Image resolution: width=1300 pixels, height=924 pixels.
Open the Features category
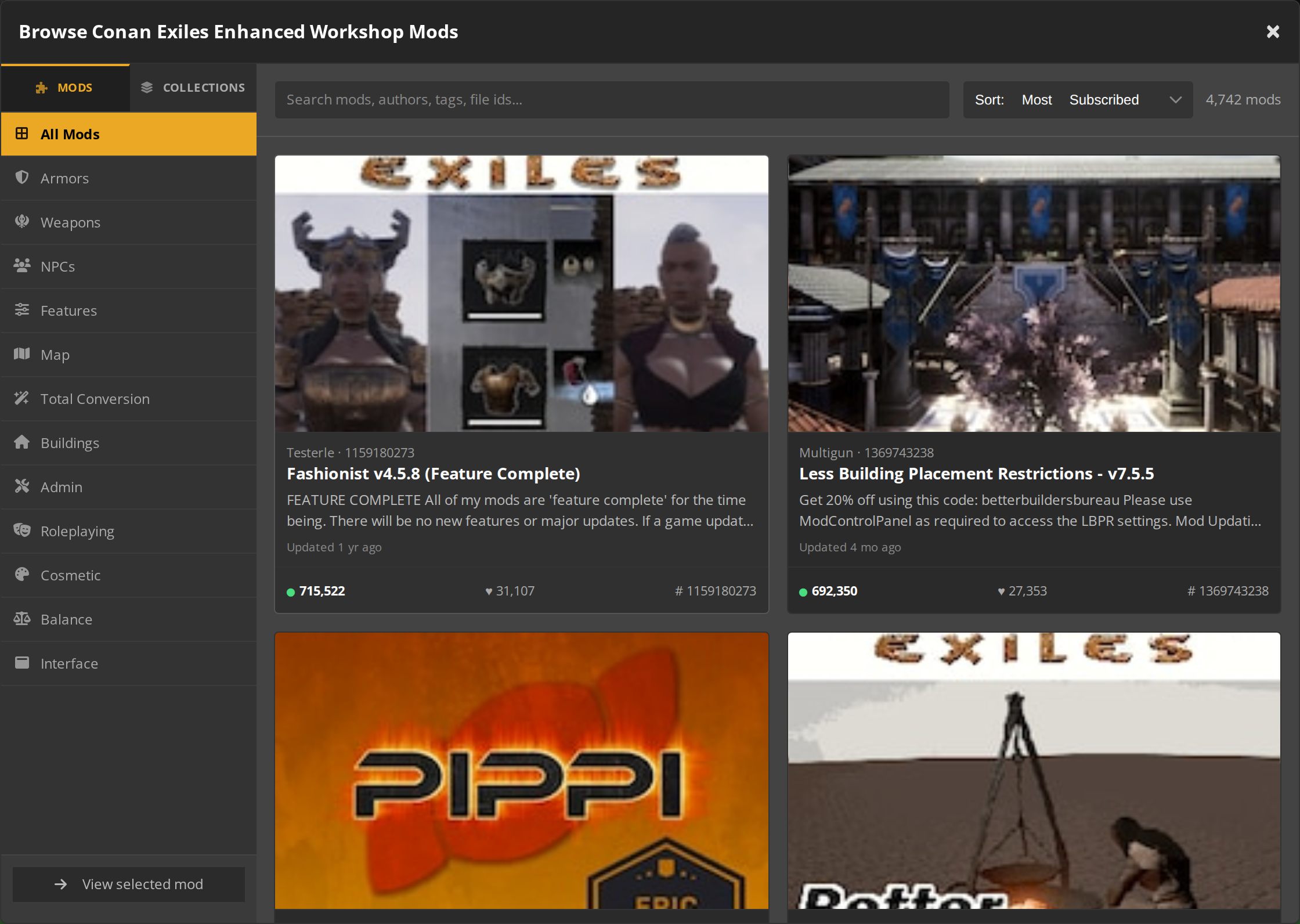[129, 311]
